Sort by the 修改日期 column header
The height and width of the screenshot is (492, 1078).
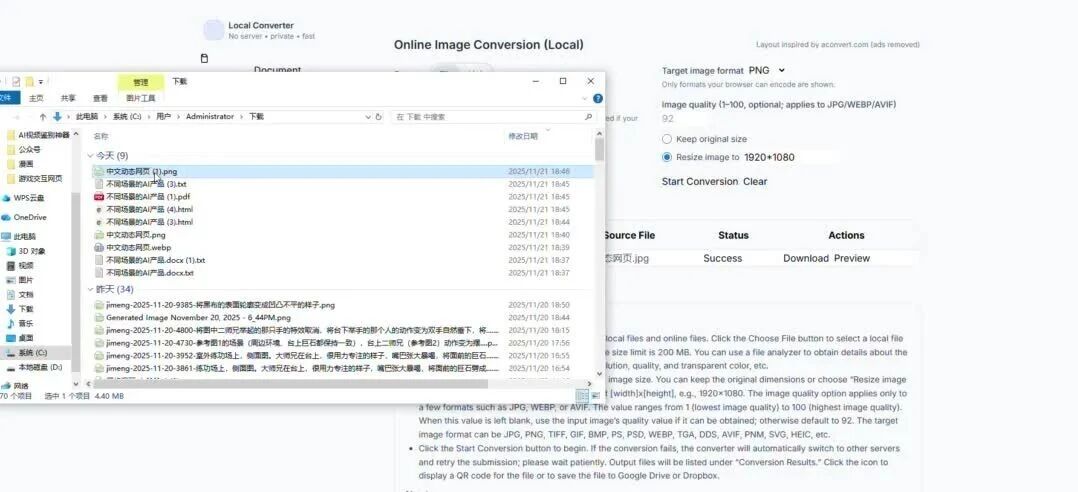(523, 137)
